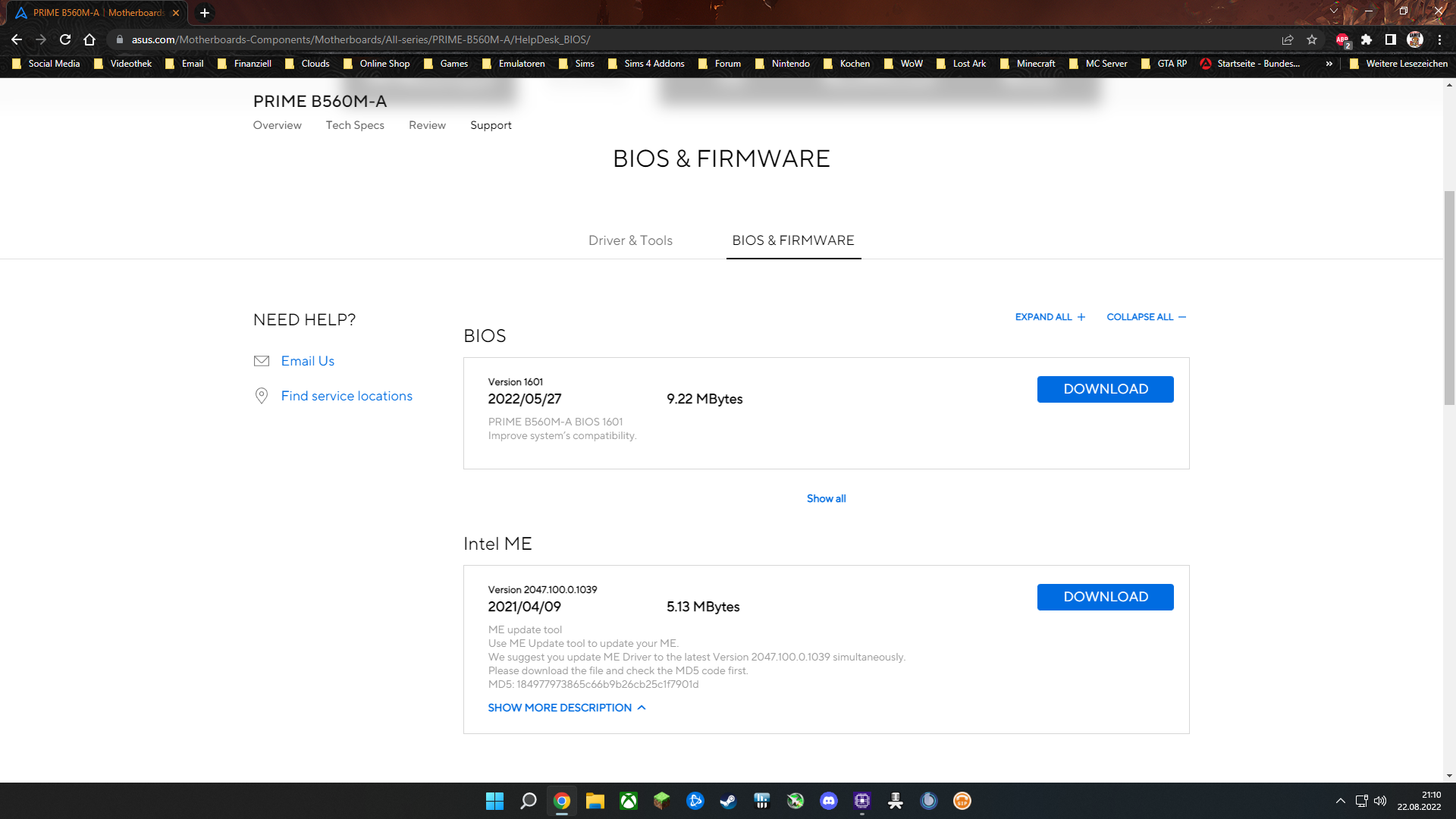Toggle SHOW MORE DESCRIPTION for Intel ME
Screen dimensions: 1456x819
click(566, 708)
